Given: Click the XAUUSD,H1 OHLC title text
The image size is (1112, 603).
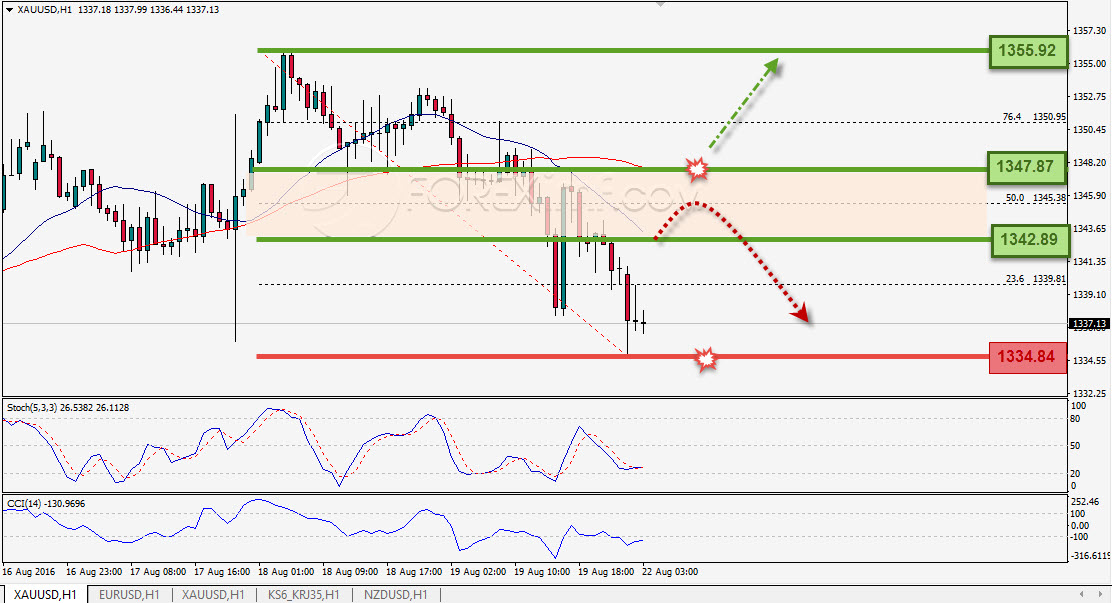Looking at the screenshot, I should point(118,10).
